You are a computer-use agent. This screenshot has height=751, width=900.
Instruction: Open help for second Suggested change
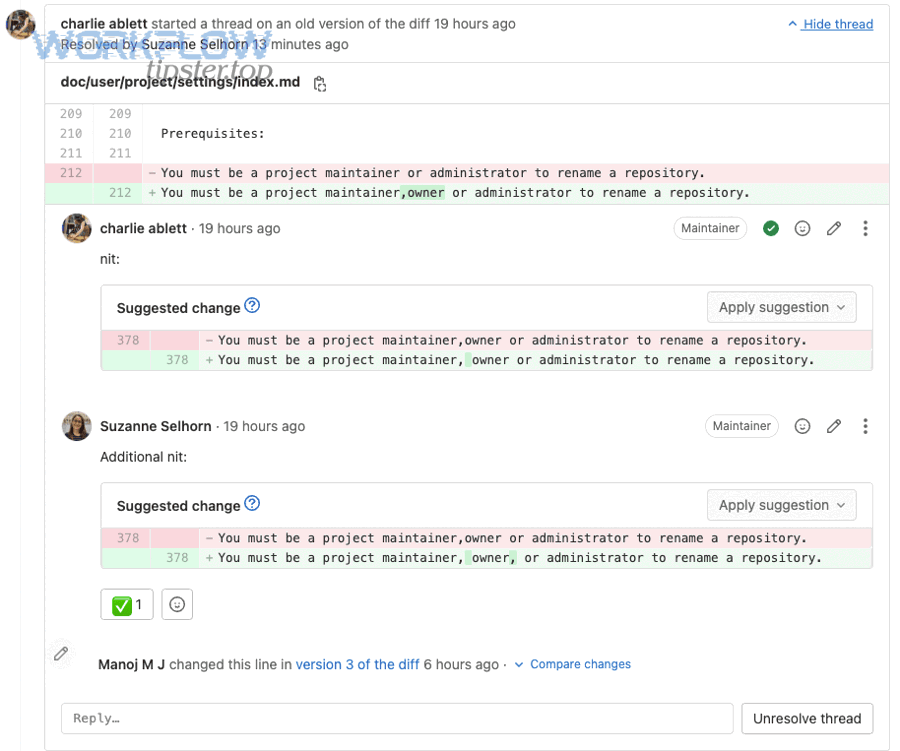point(253,504)
